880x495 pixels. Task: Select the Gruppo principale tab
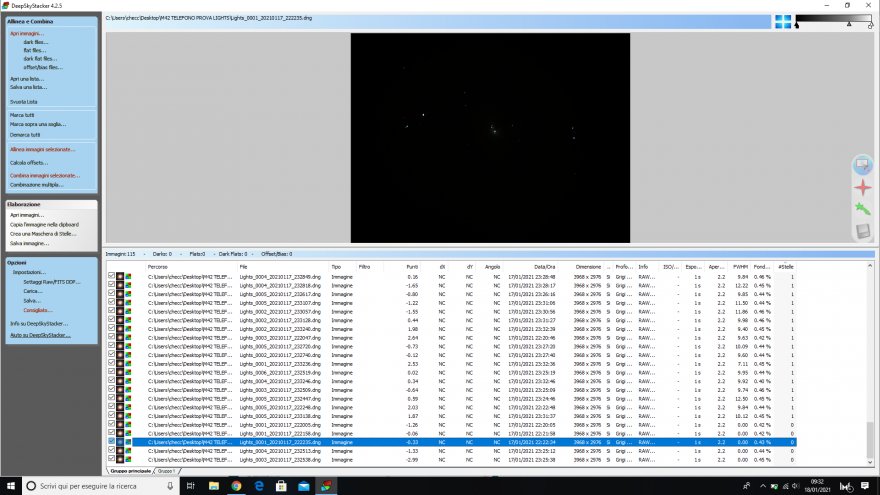point(130,470)
